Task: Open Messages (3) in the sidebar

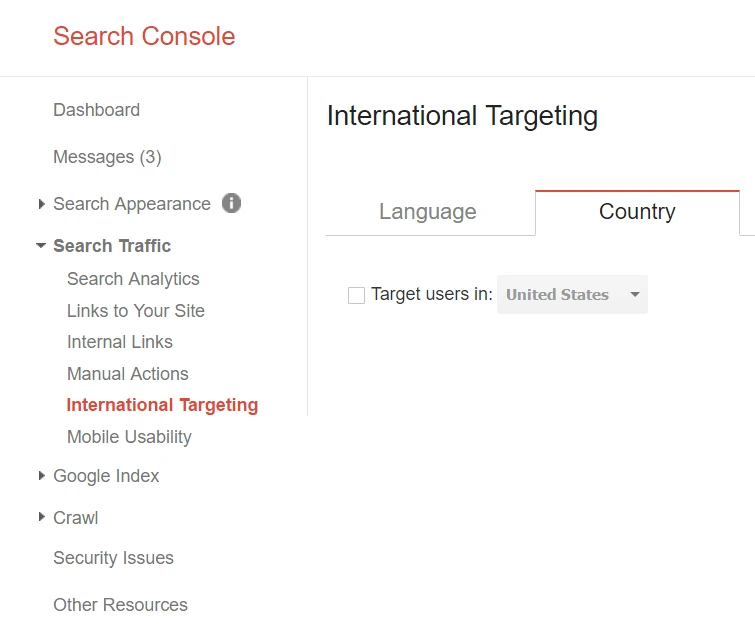Action: 107,157
